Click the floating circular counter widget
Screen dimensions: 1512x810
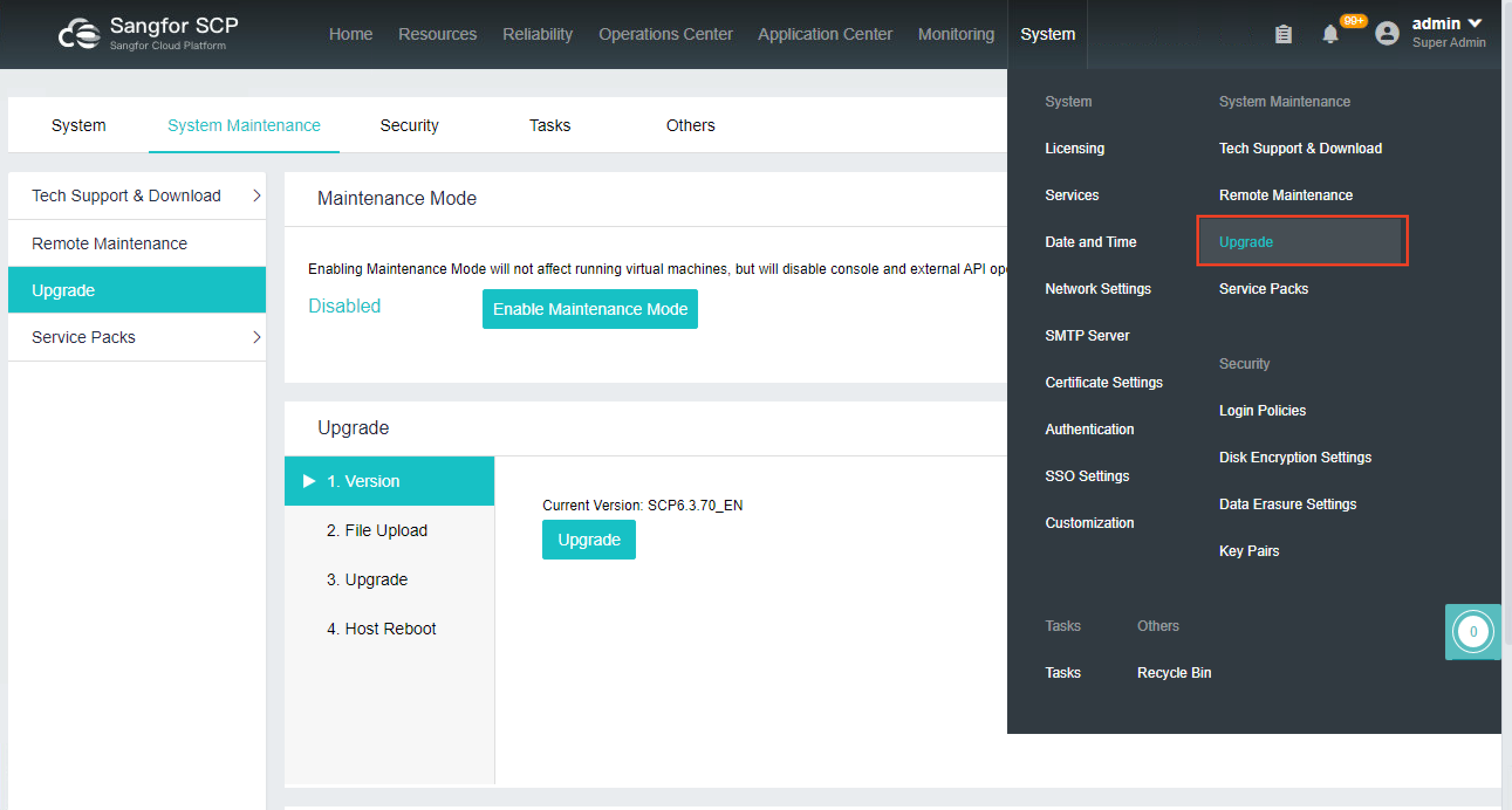pos(1472,631)
